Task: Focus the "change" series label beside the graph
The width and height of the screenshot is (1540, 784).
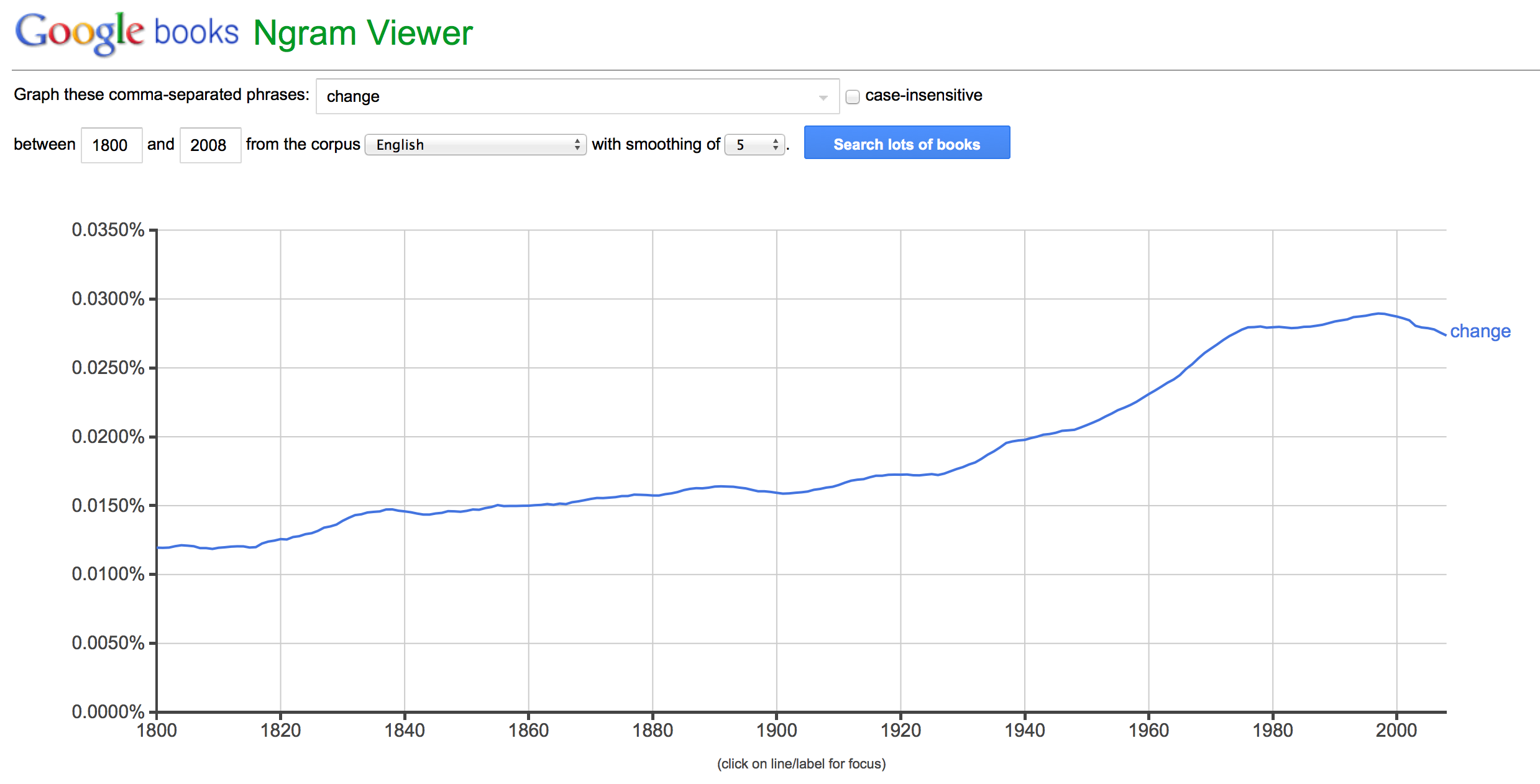Action: coord(1480,331)
